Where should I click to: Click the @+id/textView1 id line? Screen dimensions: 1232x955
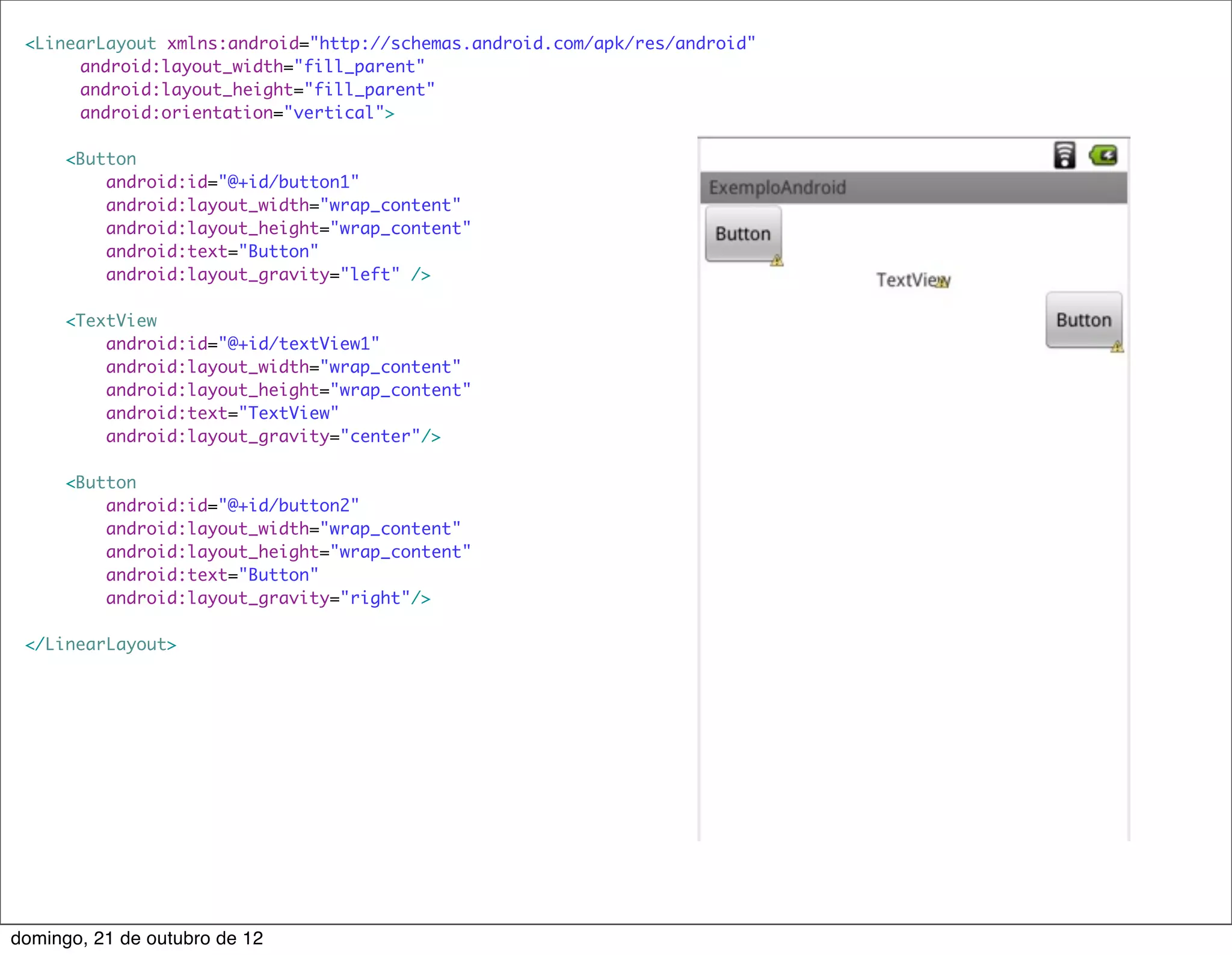pyautogui.click(x=242, y=344)
